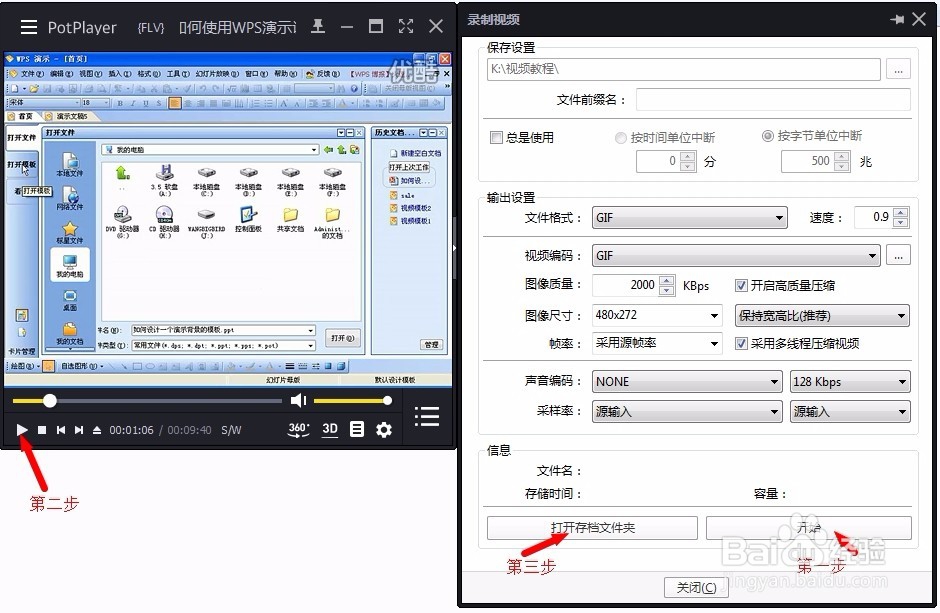Viewport: 940px width, 613px height.
Task: Click the FLV format label in title
Action: (150, 28)
